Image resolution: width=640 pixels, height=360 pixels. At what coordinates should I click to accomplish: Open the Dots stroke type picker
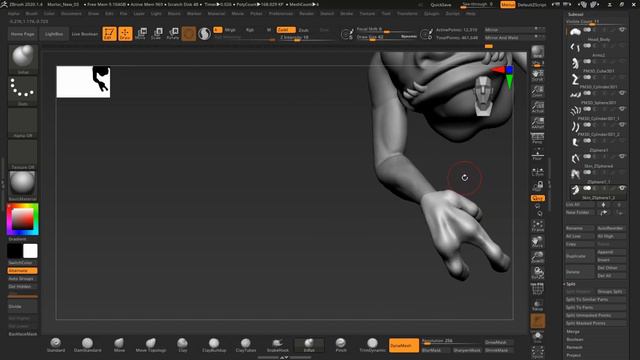(x=22, y=91)
